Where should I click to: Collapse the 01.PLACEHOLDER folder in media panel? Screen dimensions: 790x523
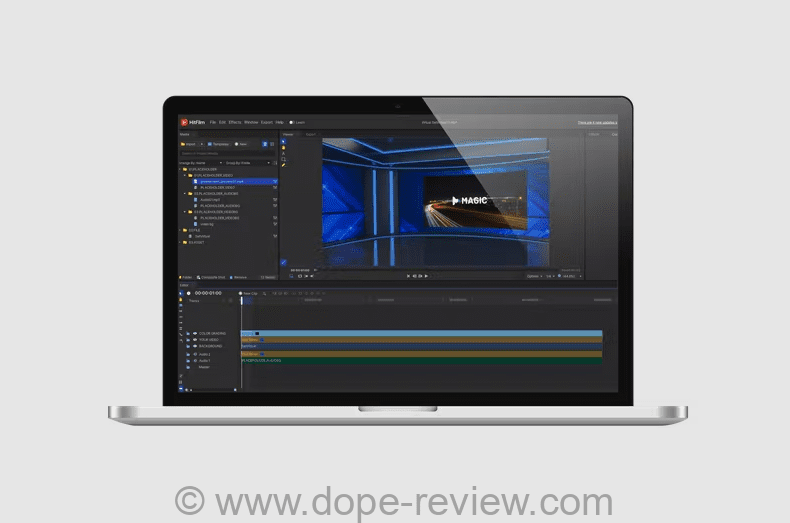[182, 170]
